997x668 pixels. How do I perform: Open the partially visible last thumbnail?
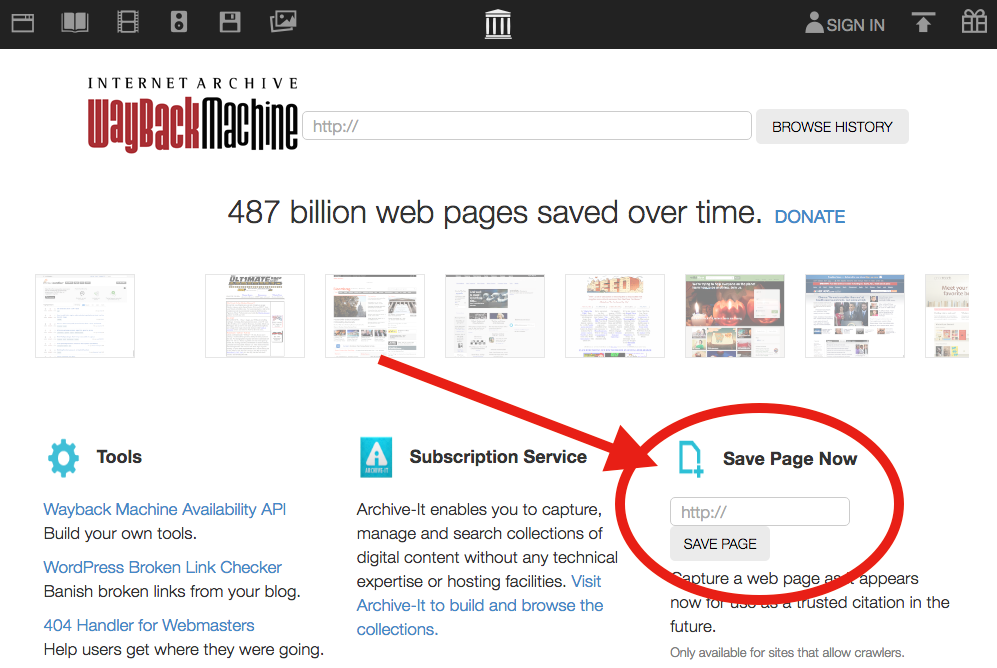947,316
